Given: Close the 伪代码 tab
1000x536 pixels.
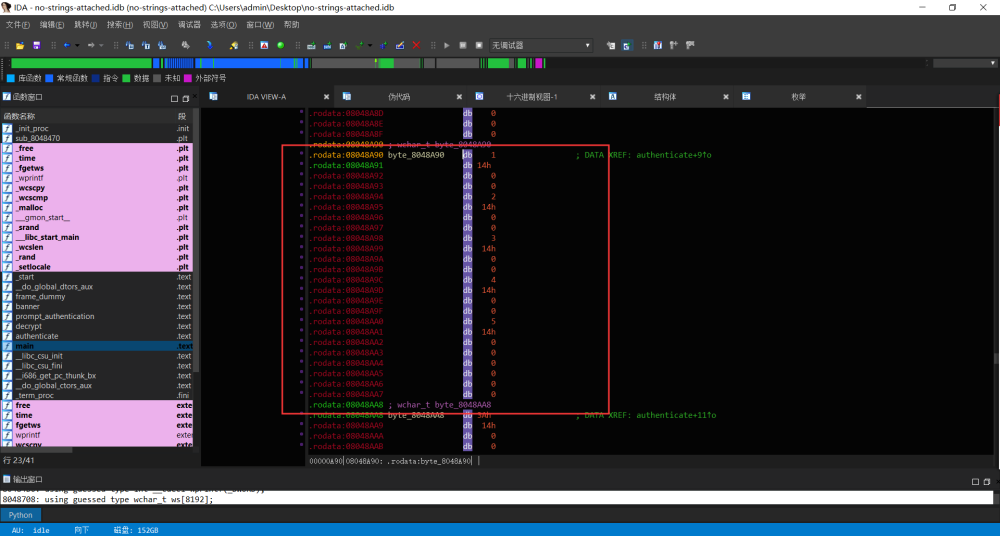Looking at the screenshot, I should pos(459,97).
